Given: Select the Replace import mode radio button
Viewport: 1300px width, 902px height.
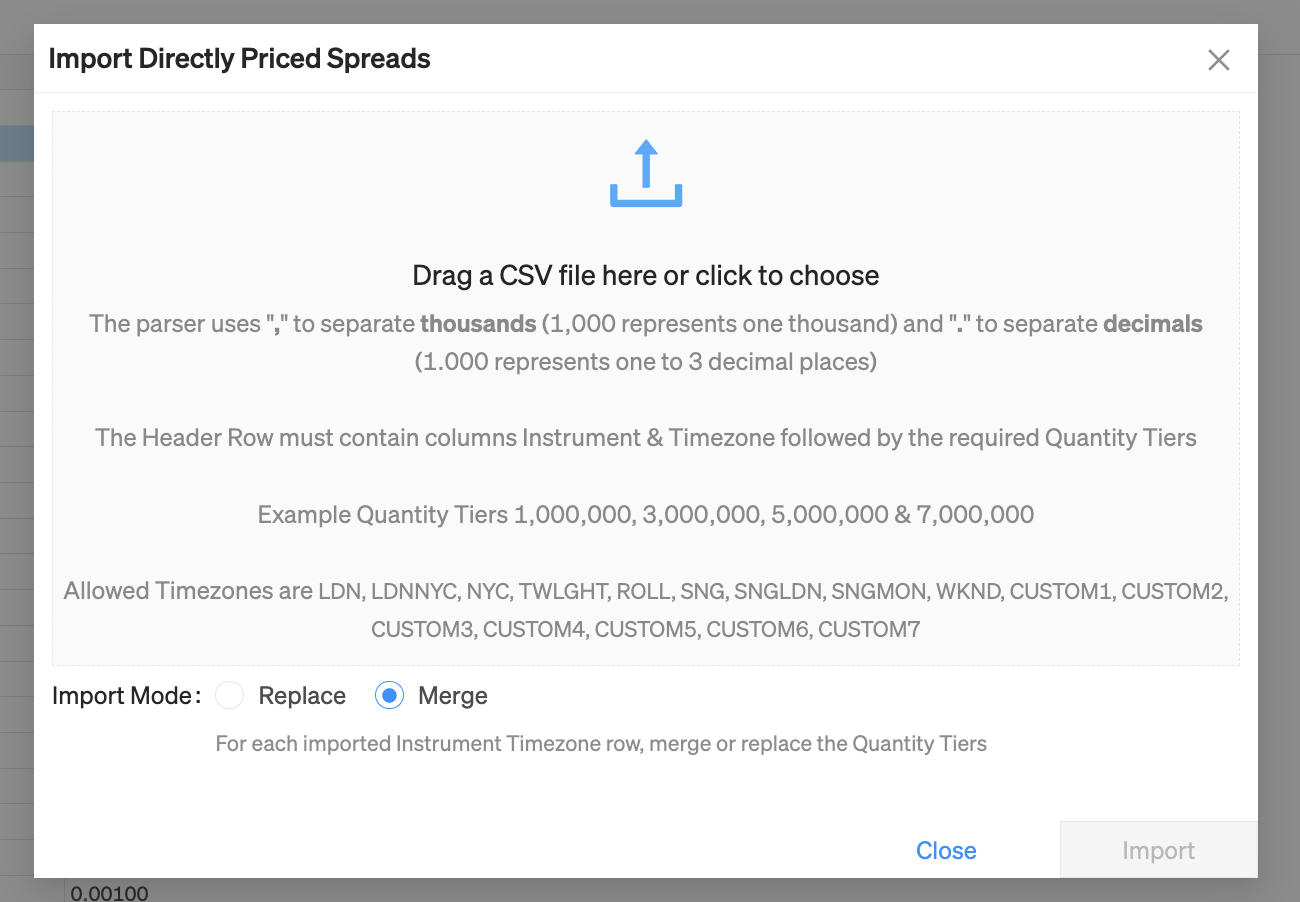Looking at the screenshot, I should coord(230,695).
